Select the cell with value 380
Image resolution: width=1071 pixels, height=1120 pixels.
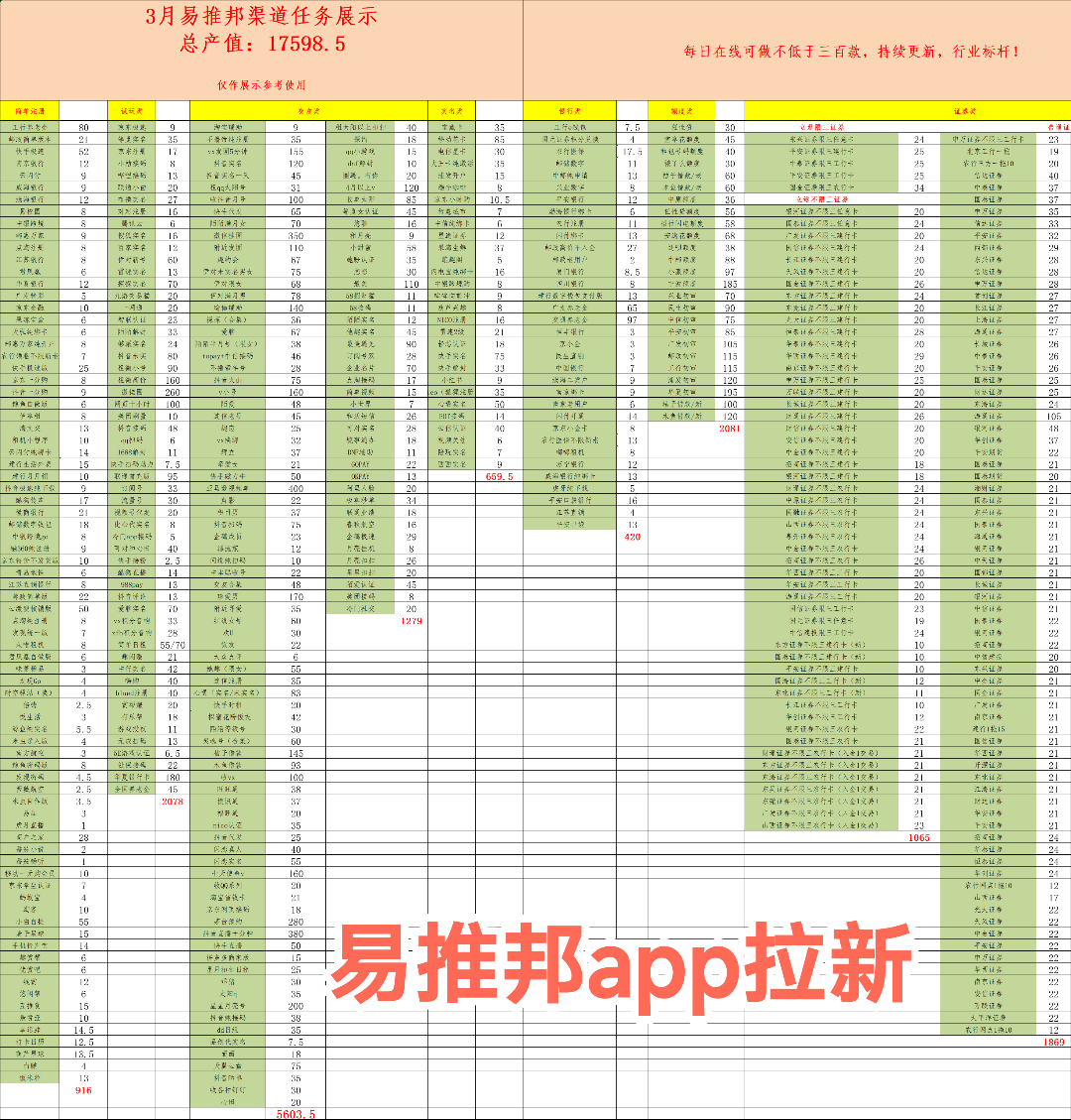[296, 933]
